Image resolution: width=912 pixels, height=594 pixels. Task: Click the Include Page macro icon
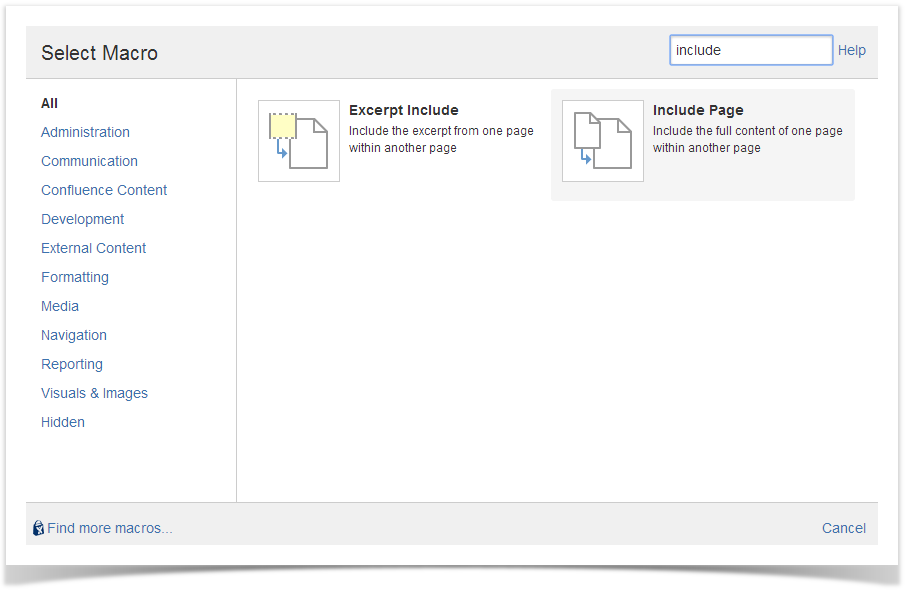point(603,141)
